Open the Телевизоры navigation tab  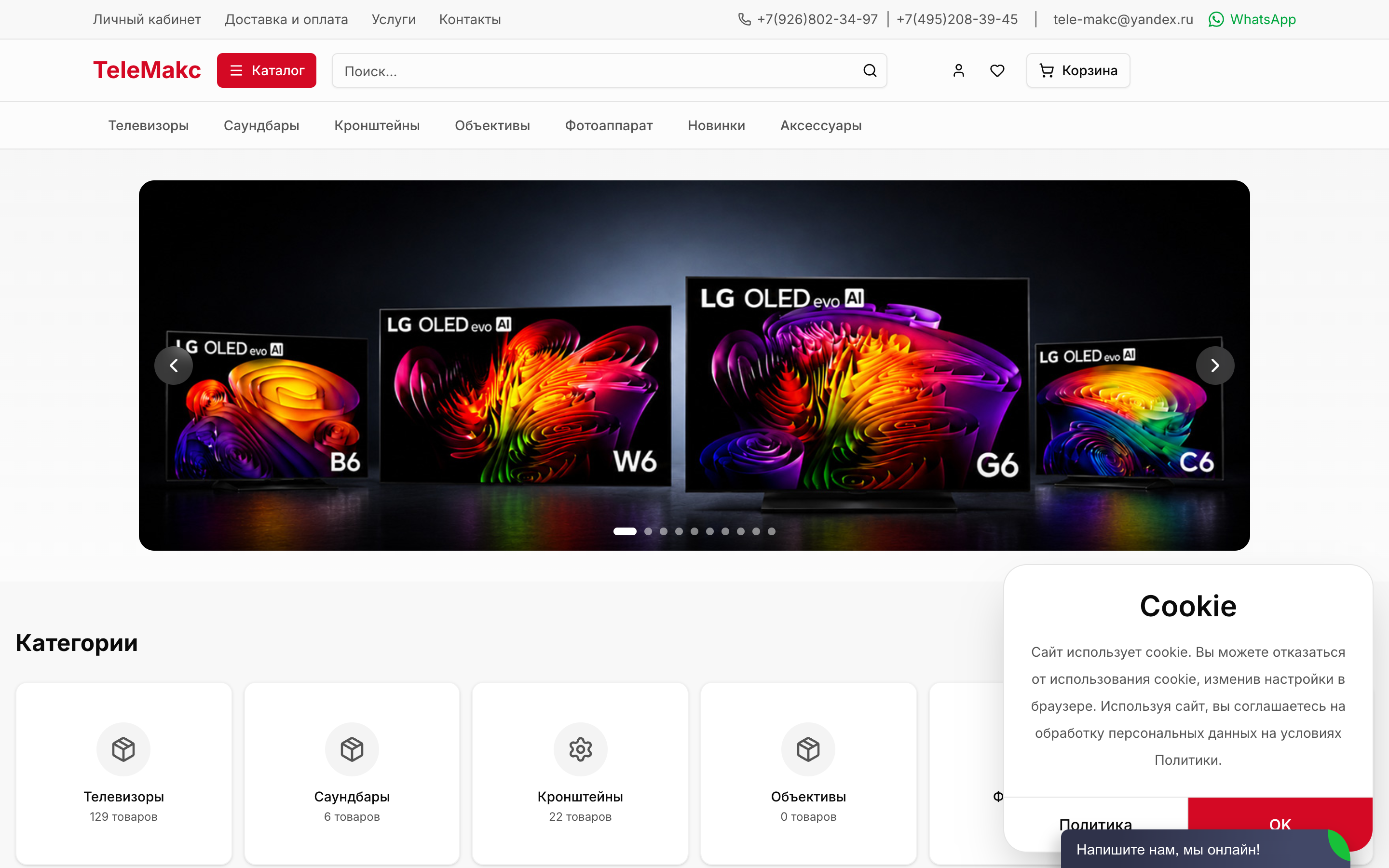click(x=149, y=126)
